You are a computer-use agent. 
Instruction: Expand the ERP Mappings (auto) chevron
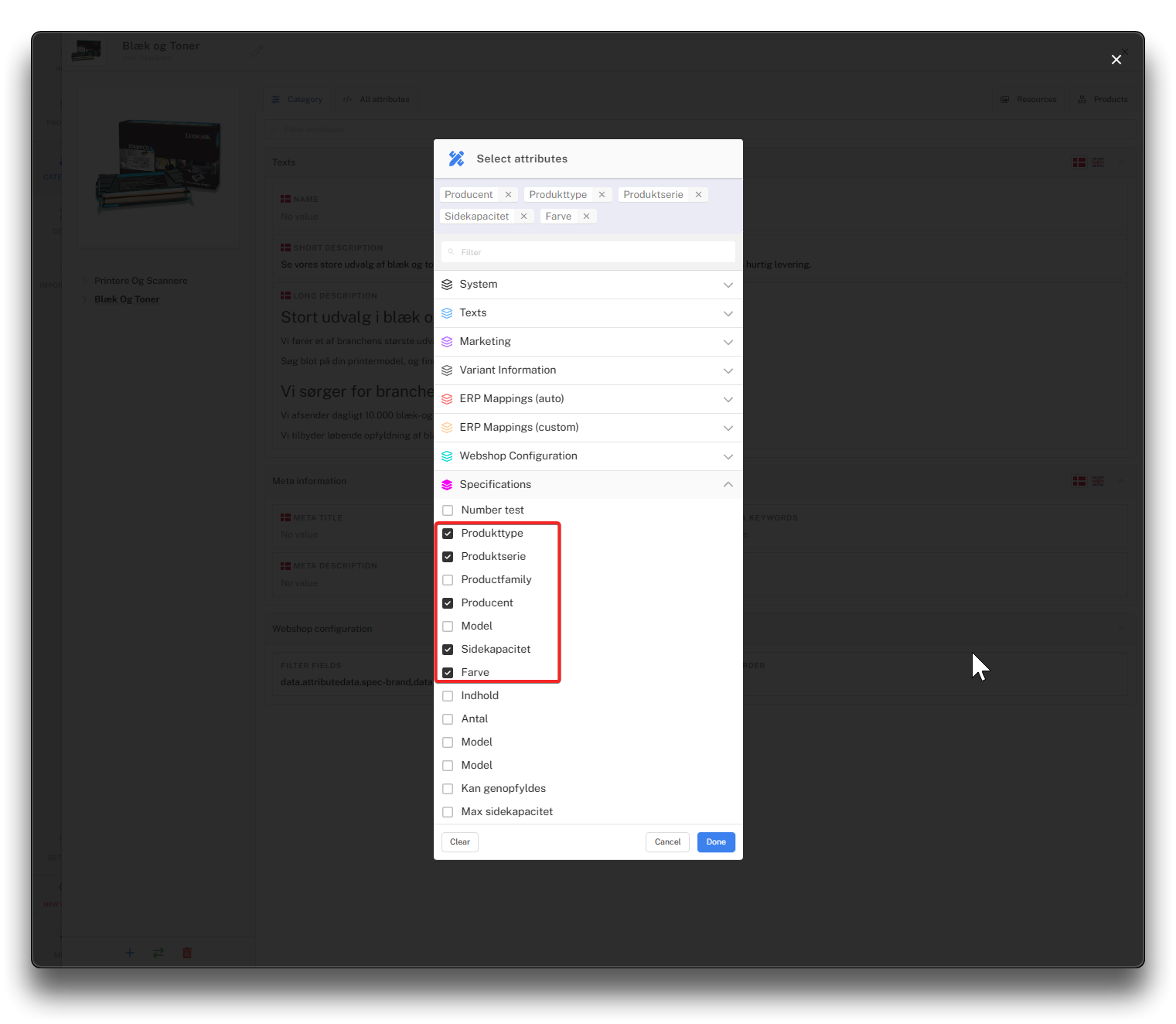[x=728, y=400]
